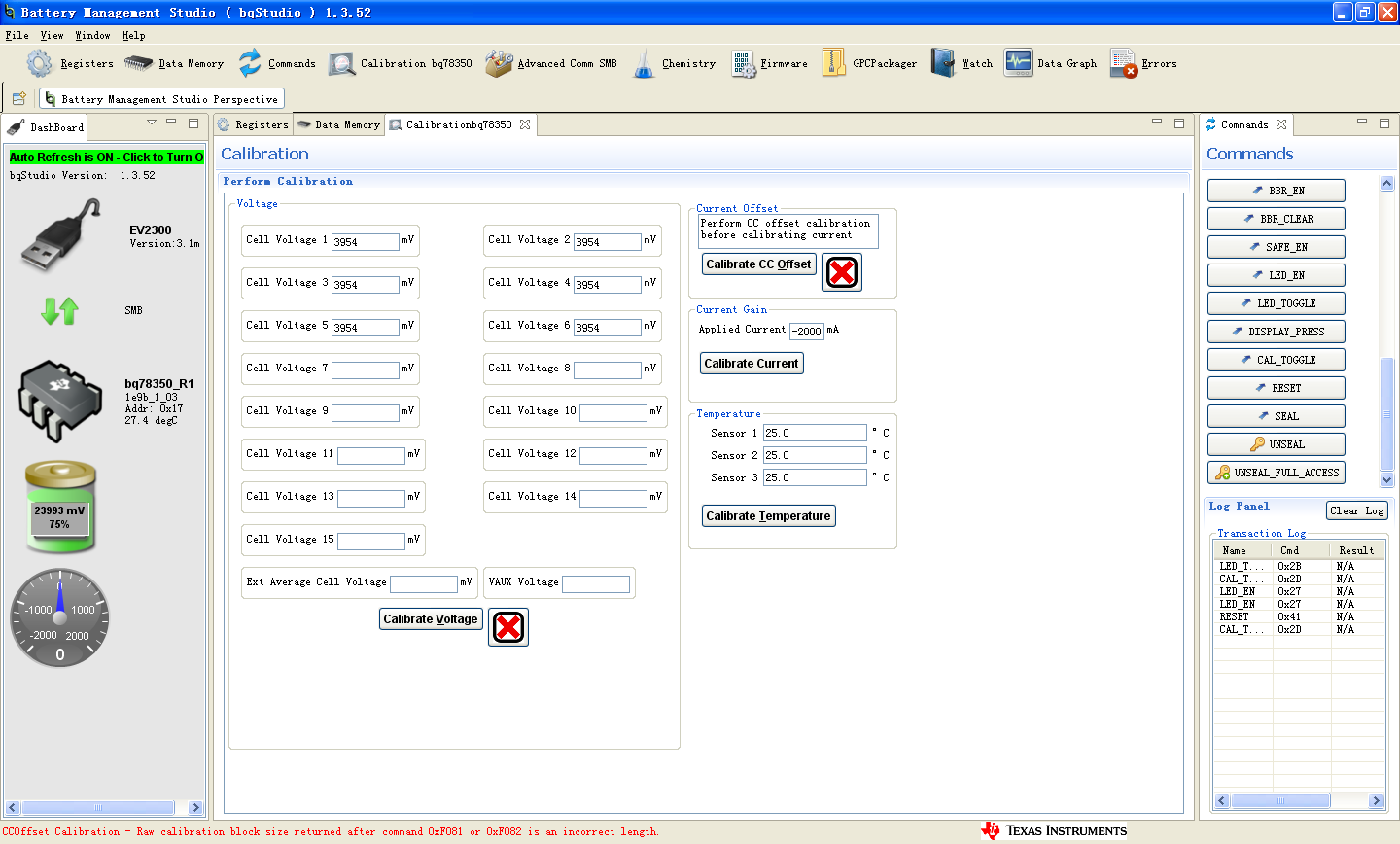Click the VAUX Voltage input field
Viewport: 1400px width, 844px height.
[596, 584]
